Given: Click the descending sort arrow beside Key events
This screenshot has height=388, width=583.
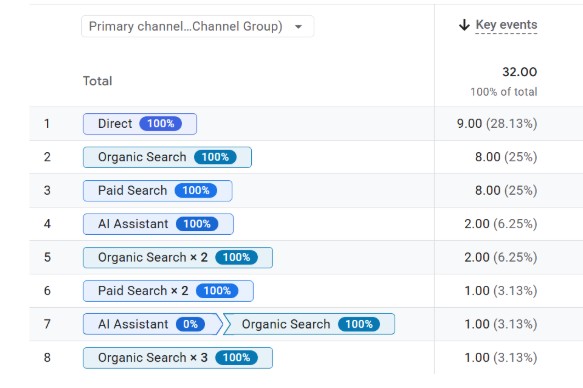Looking at the screenshot, I should point(464,25).
